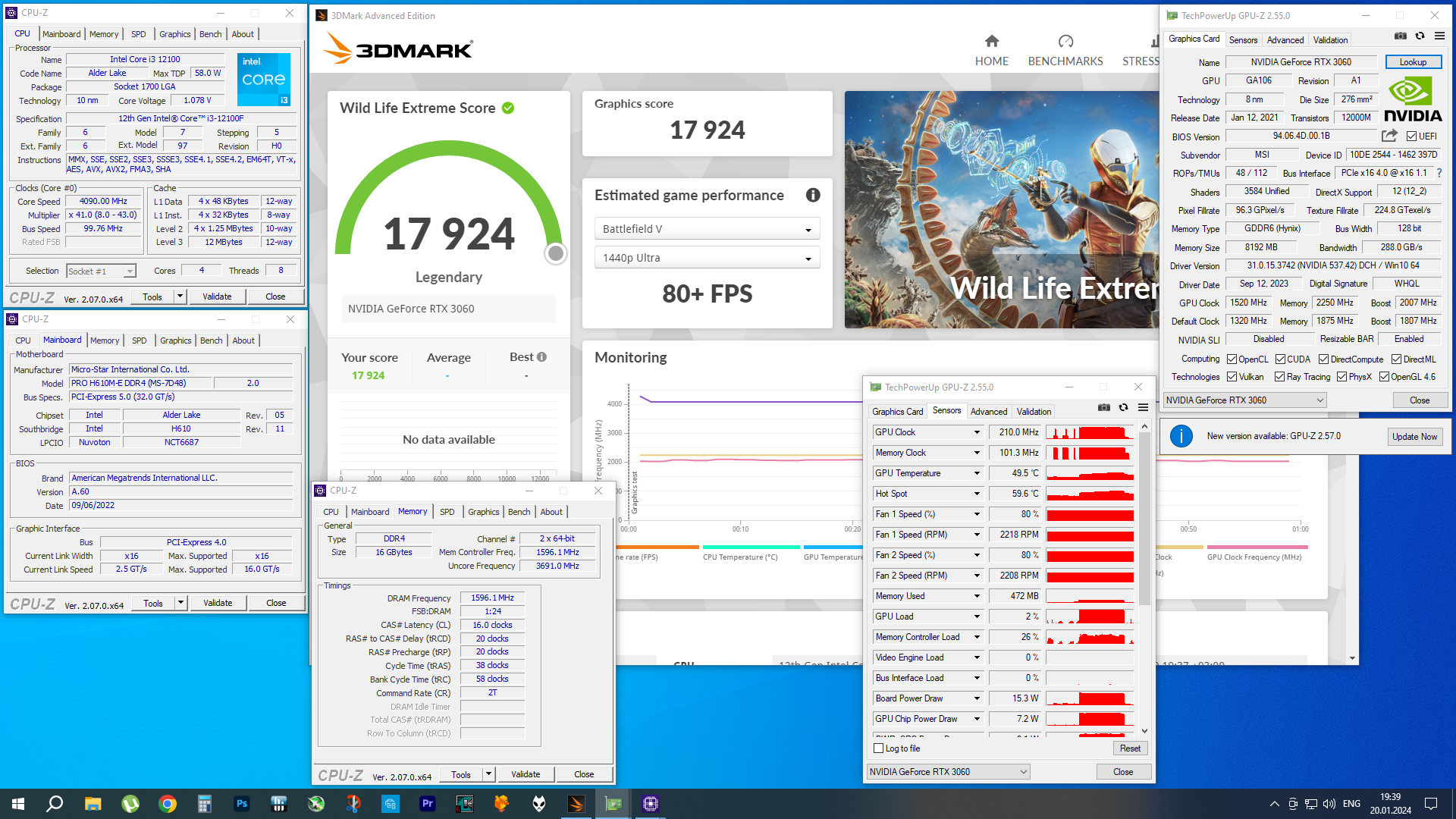Switch to CPU-Z taskbar icon

pos(651,804)
